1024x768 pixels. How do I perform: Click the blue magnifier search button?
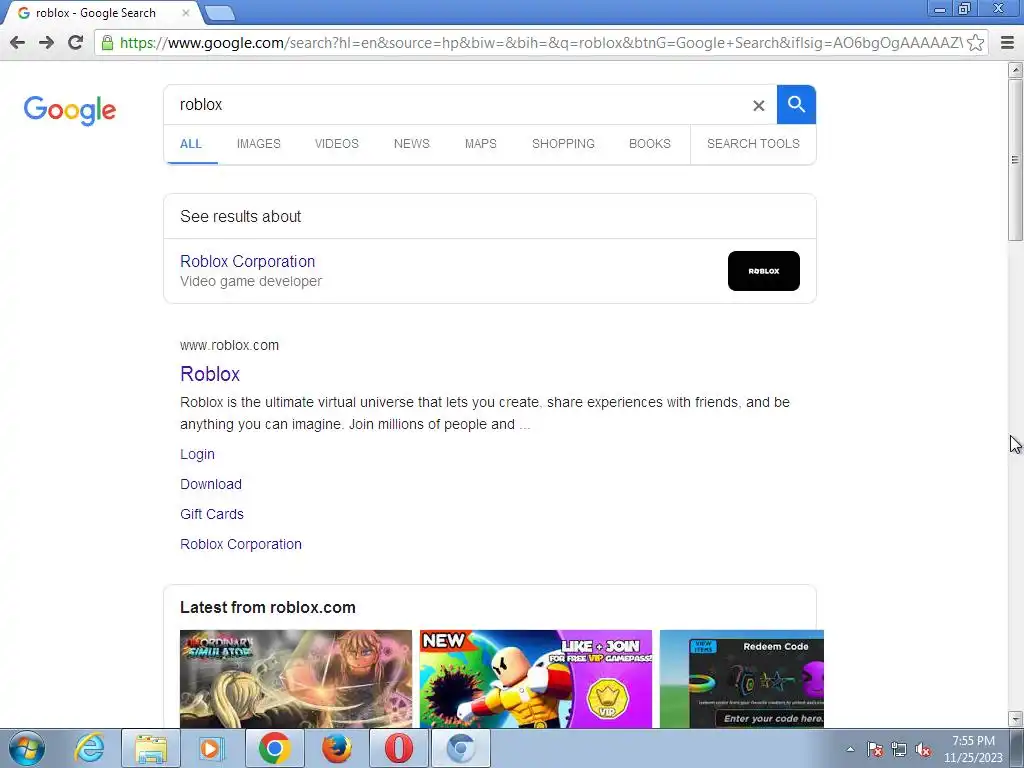[796, 104]
